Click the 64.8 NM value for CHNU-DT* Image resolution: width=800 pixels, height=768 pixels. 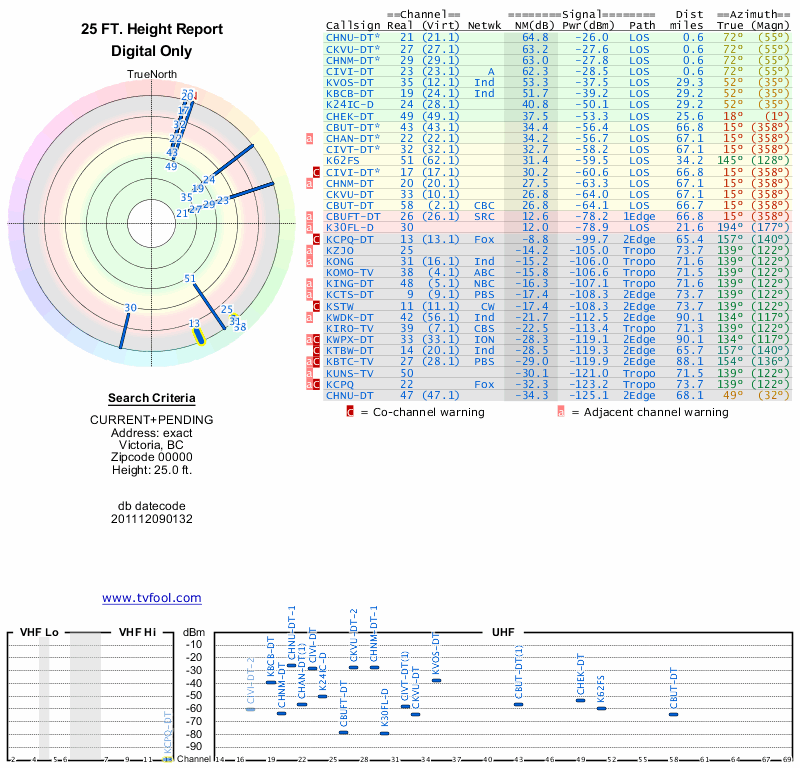click(x=535, y=37)
